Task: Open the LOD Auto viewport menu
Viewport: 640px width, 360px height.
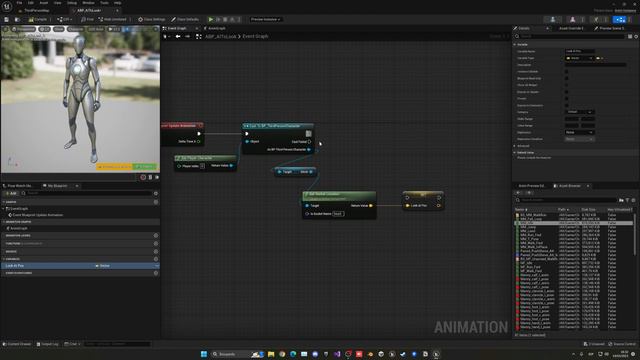Action: click(96, 29)
